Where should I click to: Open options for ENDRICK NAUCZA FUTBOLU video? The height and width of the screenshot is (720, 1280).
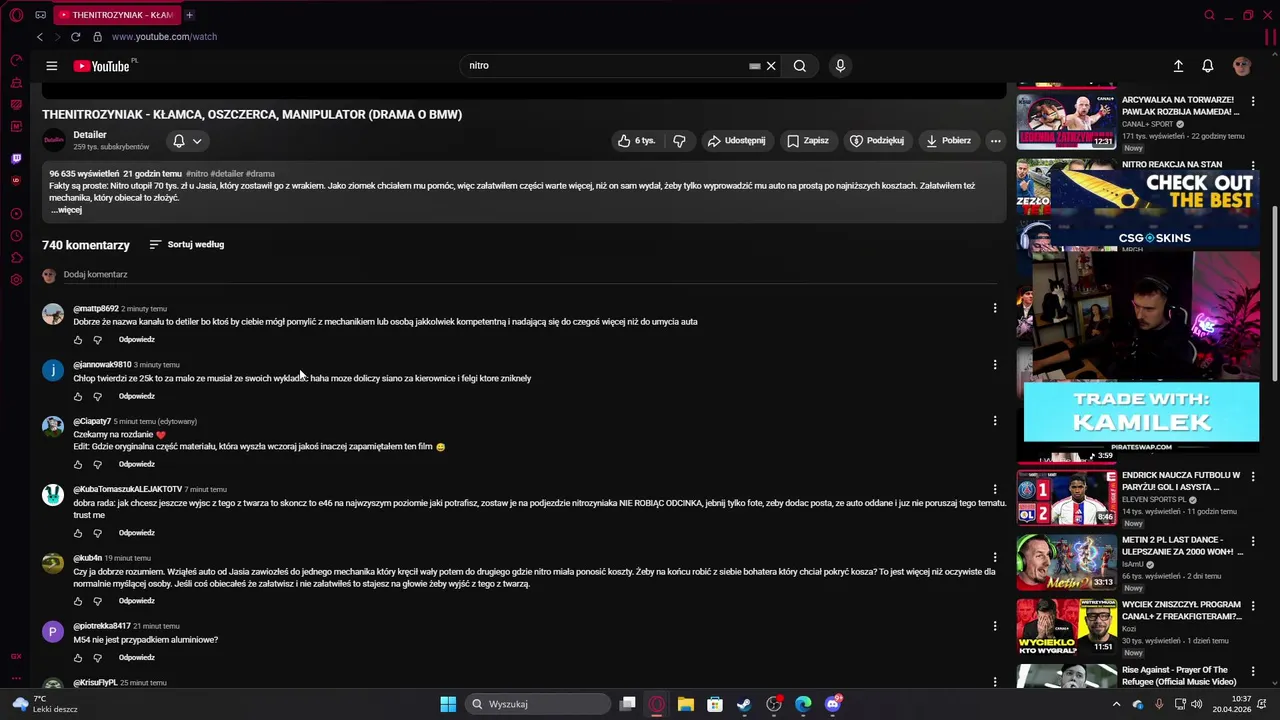[1253, 476]
